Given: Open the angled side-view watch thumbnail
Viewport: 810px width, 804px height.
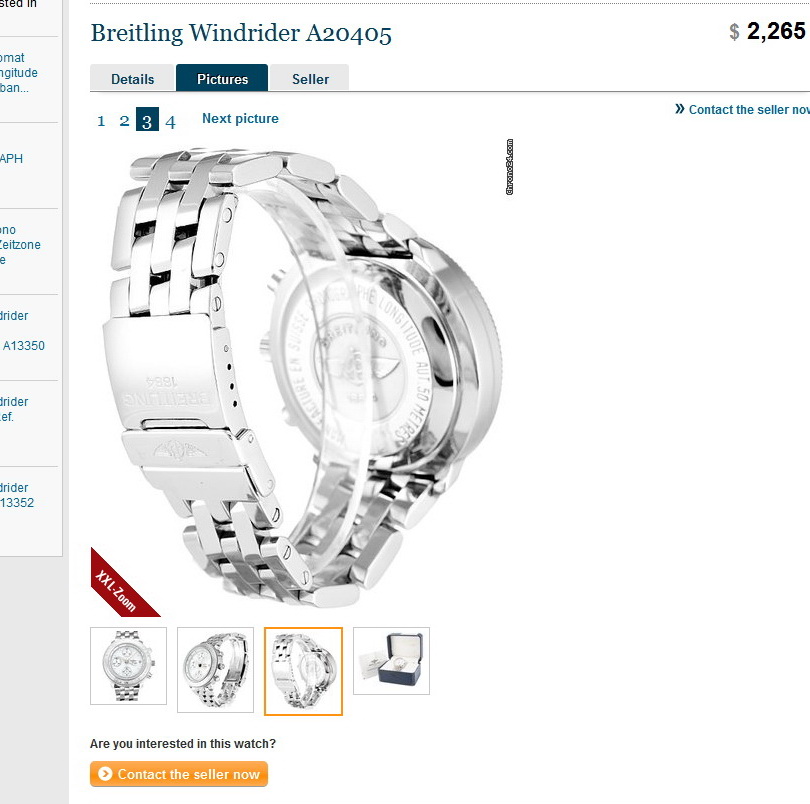Looking at the screenshot, I should (x=215, y=670).
